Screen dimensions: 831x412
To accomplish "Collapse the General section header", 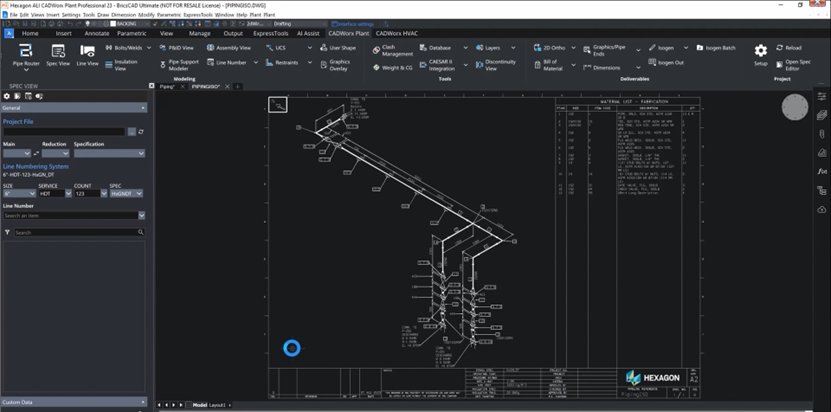I will 74,108.
